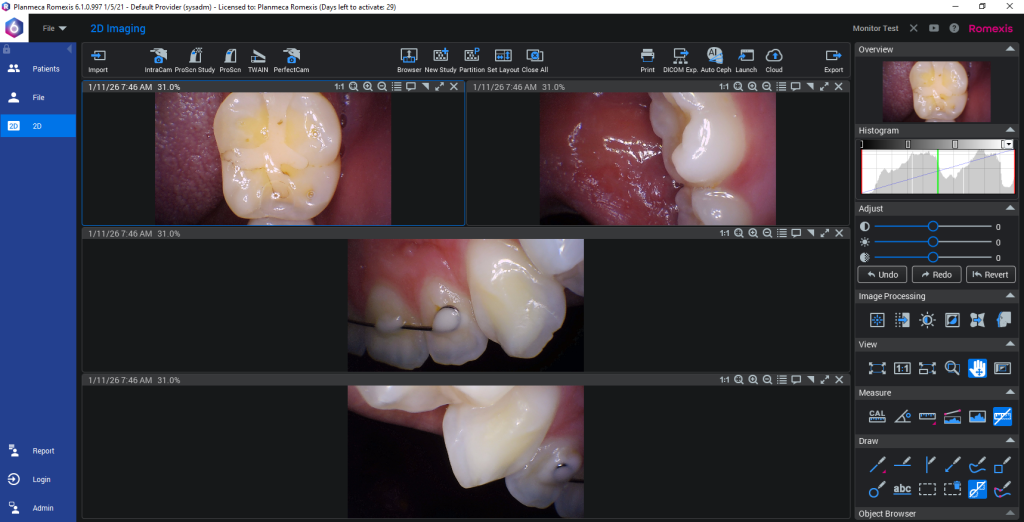
Task: Collapse the Image Processing panel
Action: [1010, 297]
